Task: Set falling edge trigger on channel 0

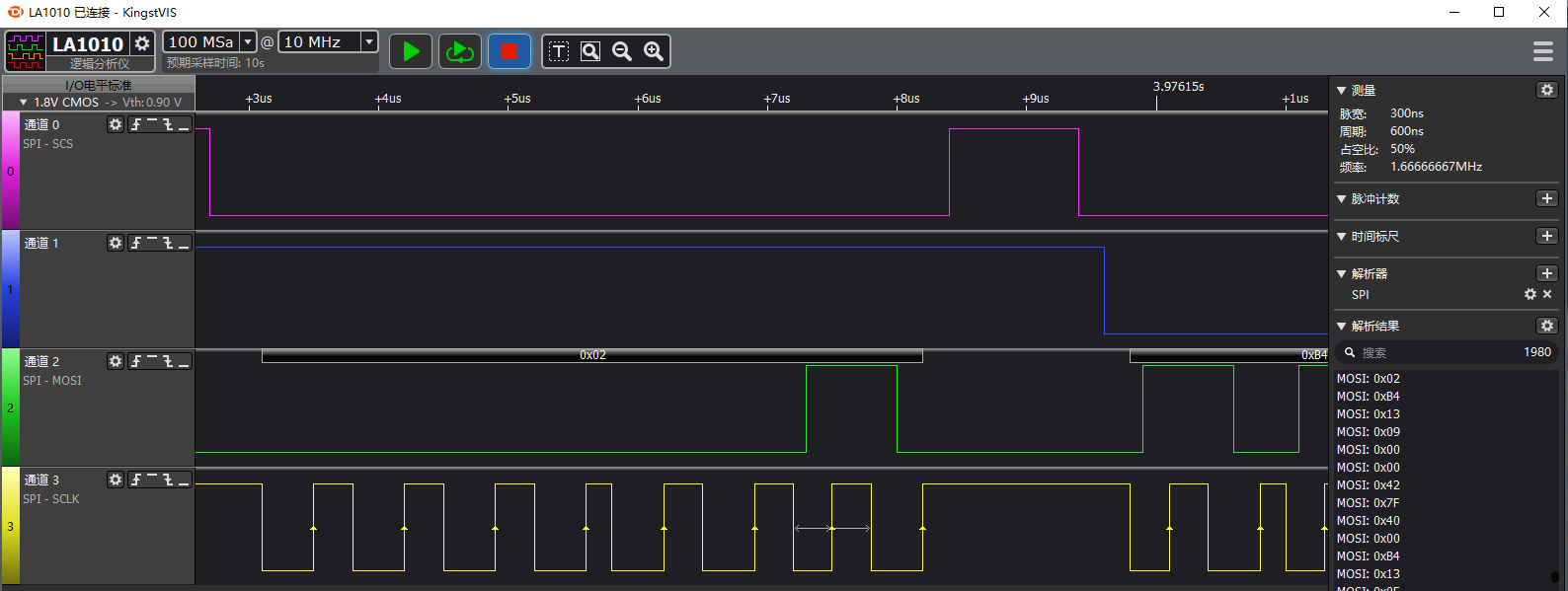Action: coord(169,124)
